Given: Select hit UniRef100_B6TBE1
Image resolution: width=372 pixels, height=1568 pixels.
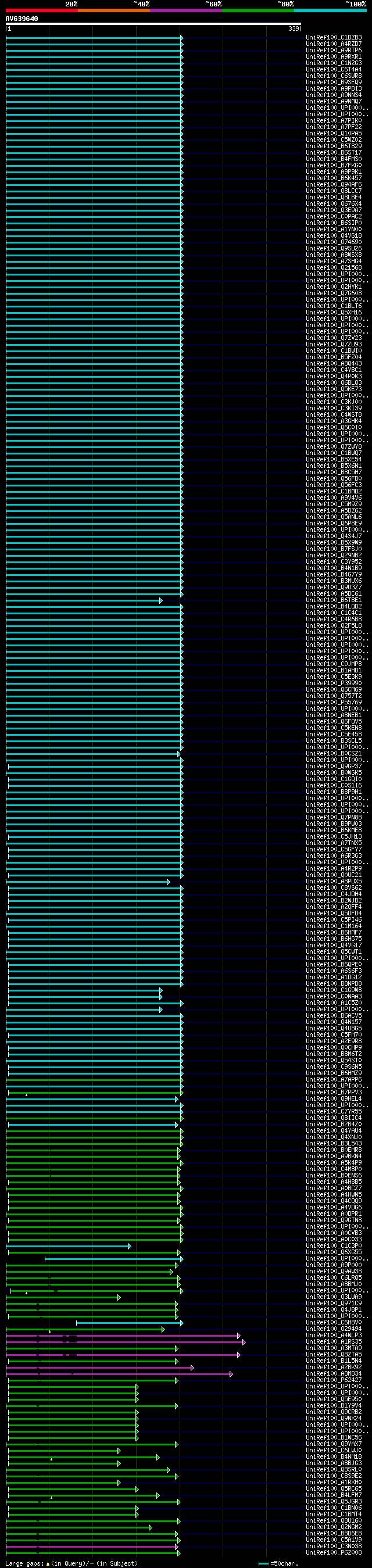Looking at the screenshot, I should [334, 600].
